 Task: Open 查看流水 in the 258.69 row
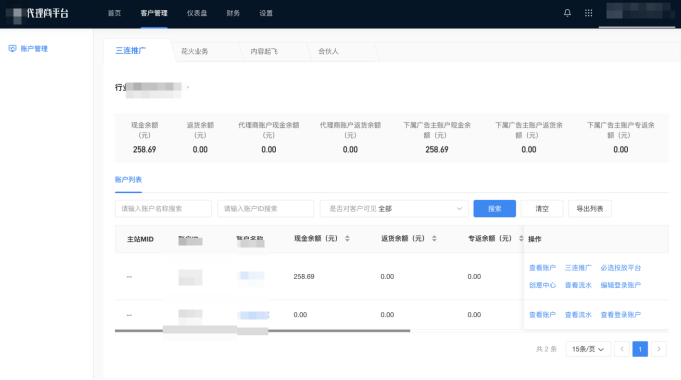pyautogui.click(x=578, y=285)
